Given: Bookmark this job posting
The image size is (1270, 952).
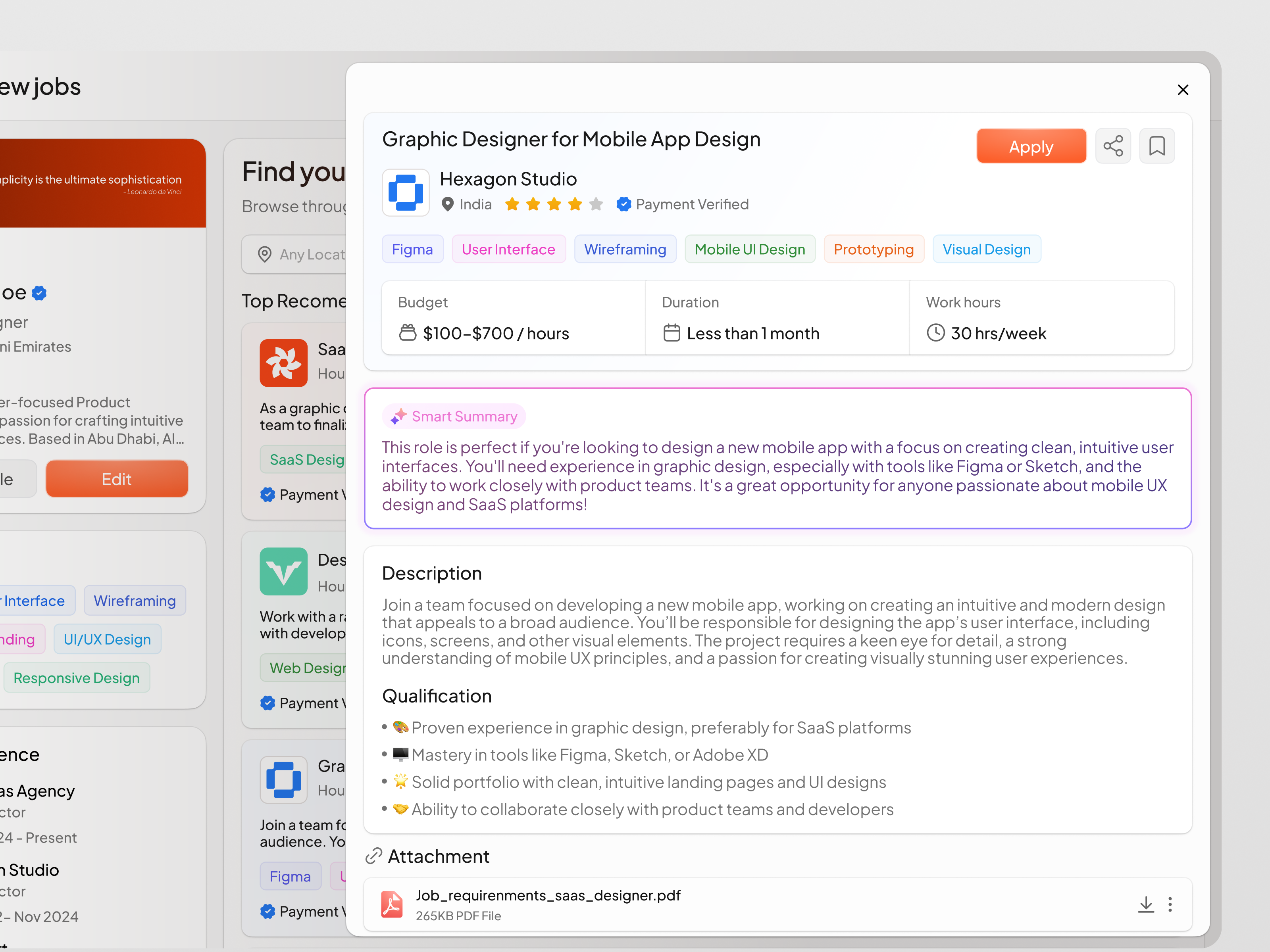Looking at the screenshot, I should (x=1157, y=146).
